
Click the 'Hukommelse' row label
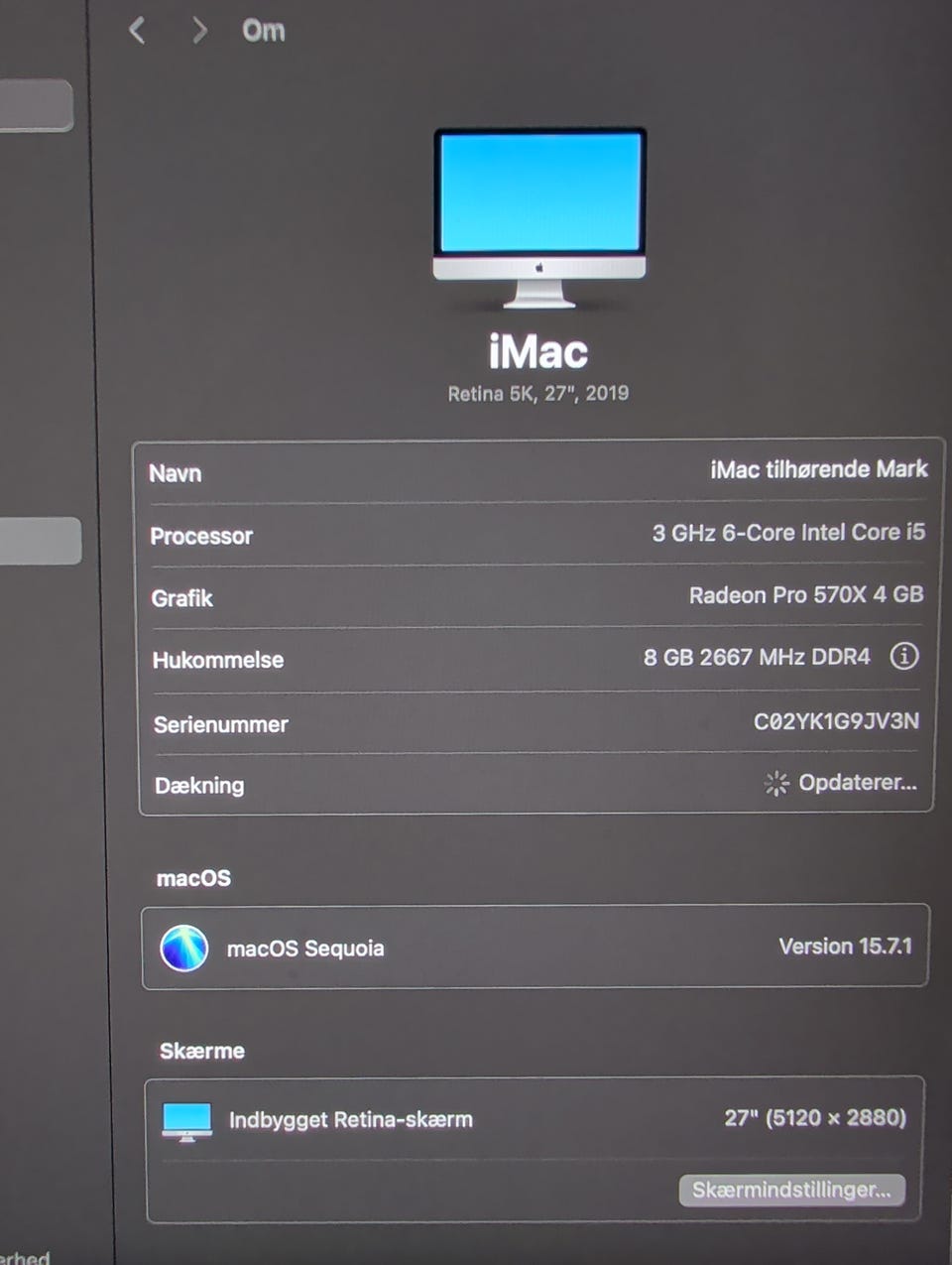click(x=218, y=661)
